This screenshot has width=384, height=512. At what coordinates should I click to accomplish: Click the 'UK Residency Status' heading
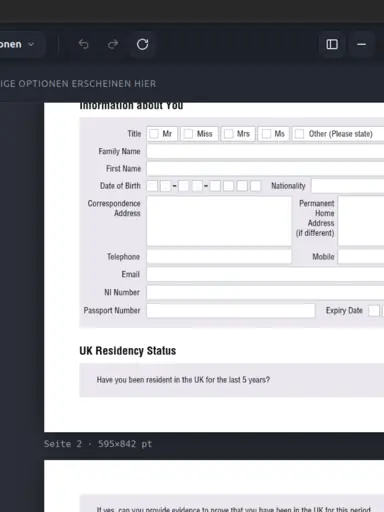click(x=128, y=351)
